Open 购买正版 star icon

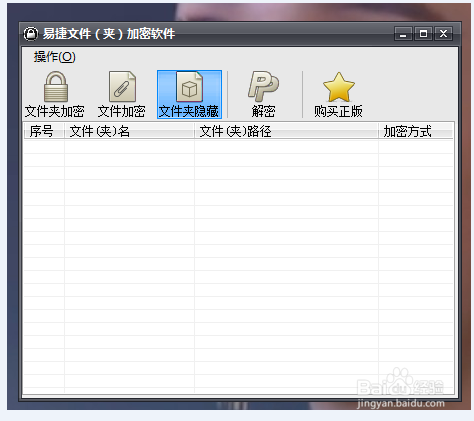click(339, 87)
